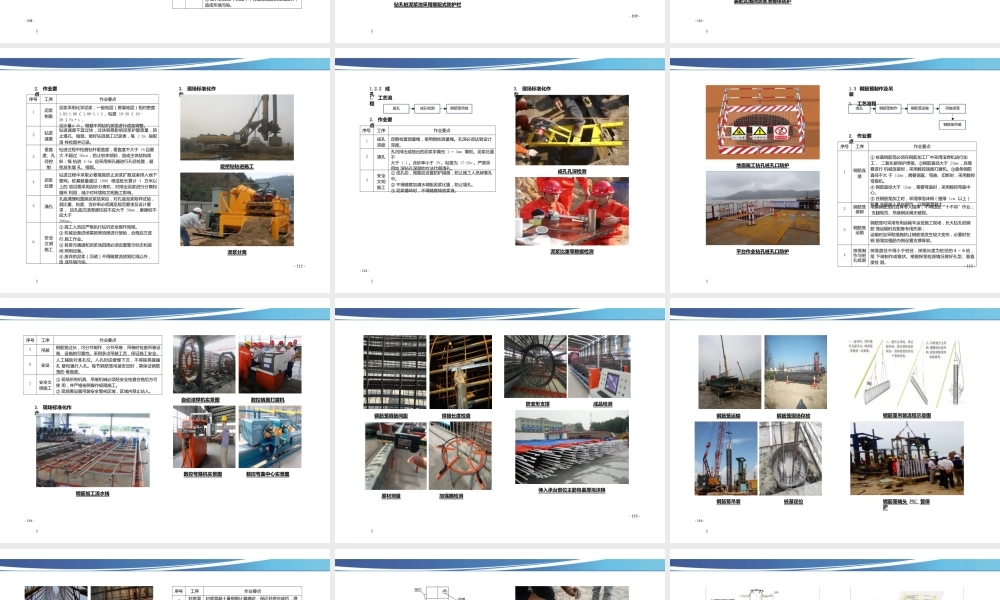Select the rebar cage lifting sequence diagram
1000x600 pixels.
[x=907, y=373]
